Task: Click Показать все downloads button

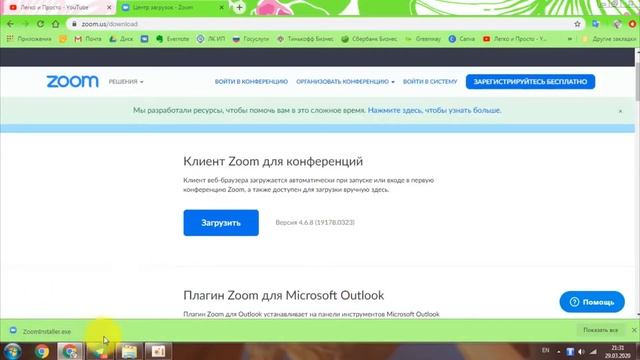Action: click(600, 330)
